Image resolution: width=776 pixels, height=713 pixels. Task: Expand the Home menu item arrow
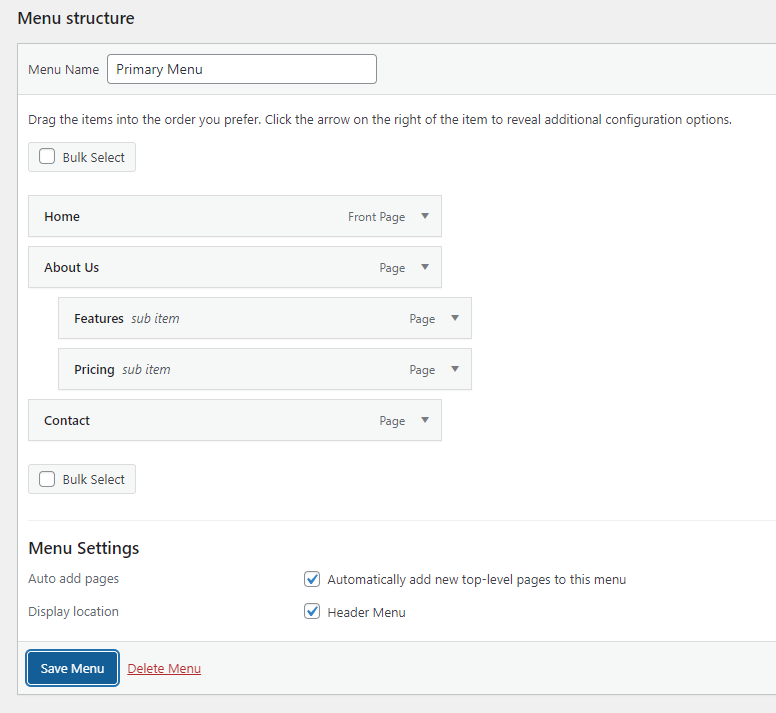pyautogui.click(x=425, y=216)
